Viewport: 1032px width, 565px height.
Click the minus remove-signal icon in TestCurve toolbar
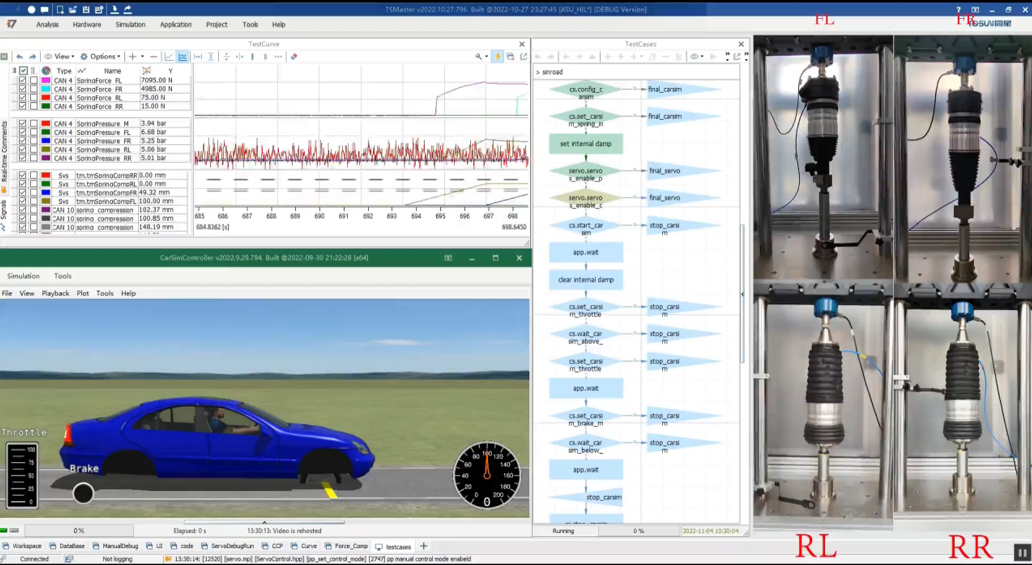pos(153,57)
